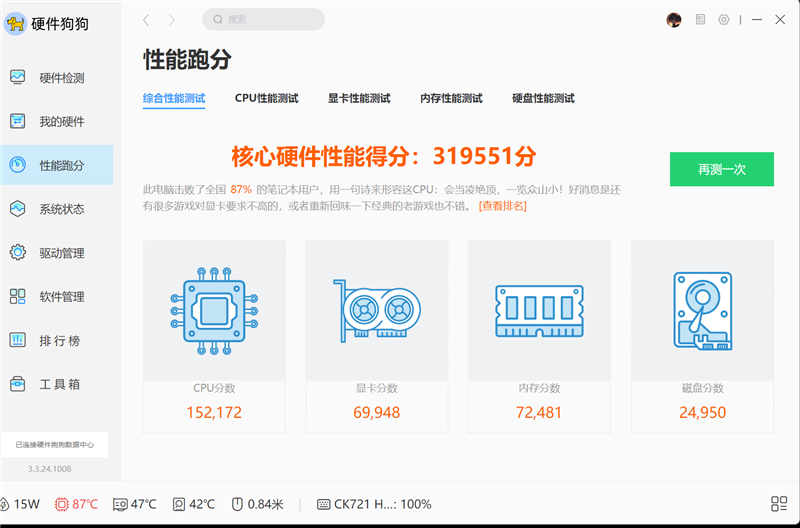The width and height of the screenshot is (800, 528).
Task: Click the disk temperature 42°C icon
Action: point(179,505)
